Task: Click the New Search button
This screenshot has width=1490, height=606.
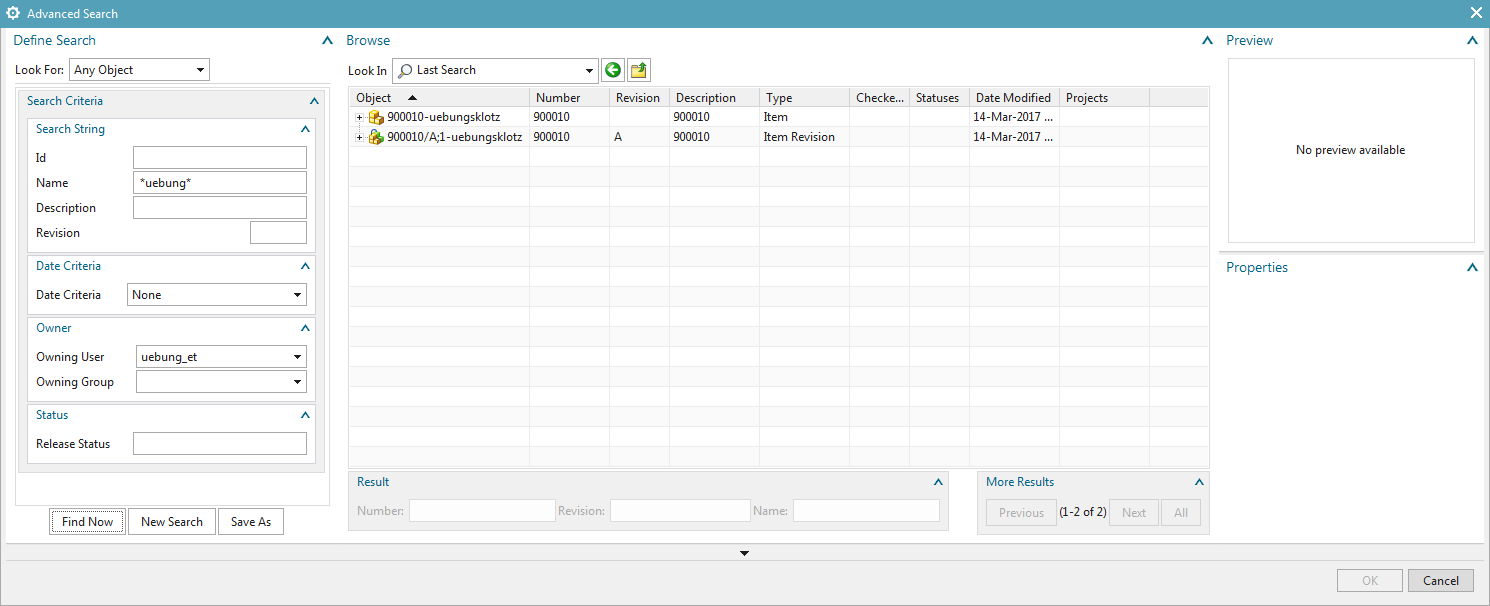Action: pyautogui.click(x=172, y=522)
